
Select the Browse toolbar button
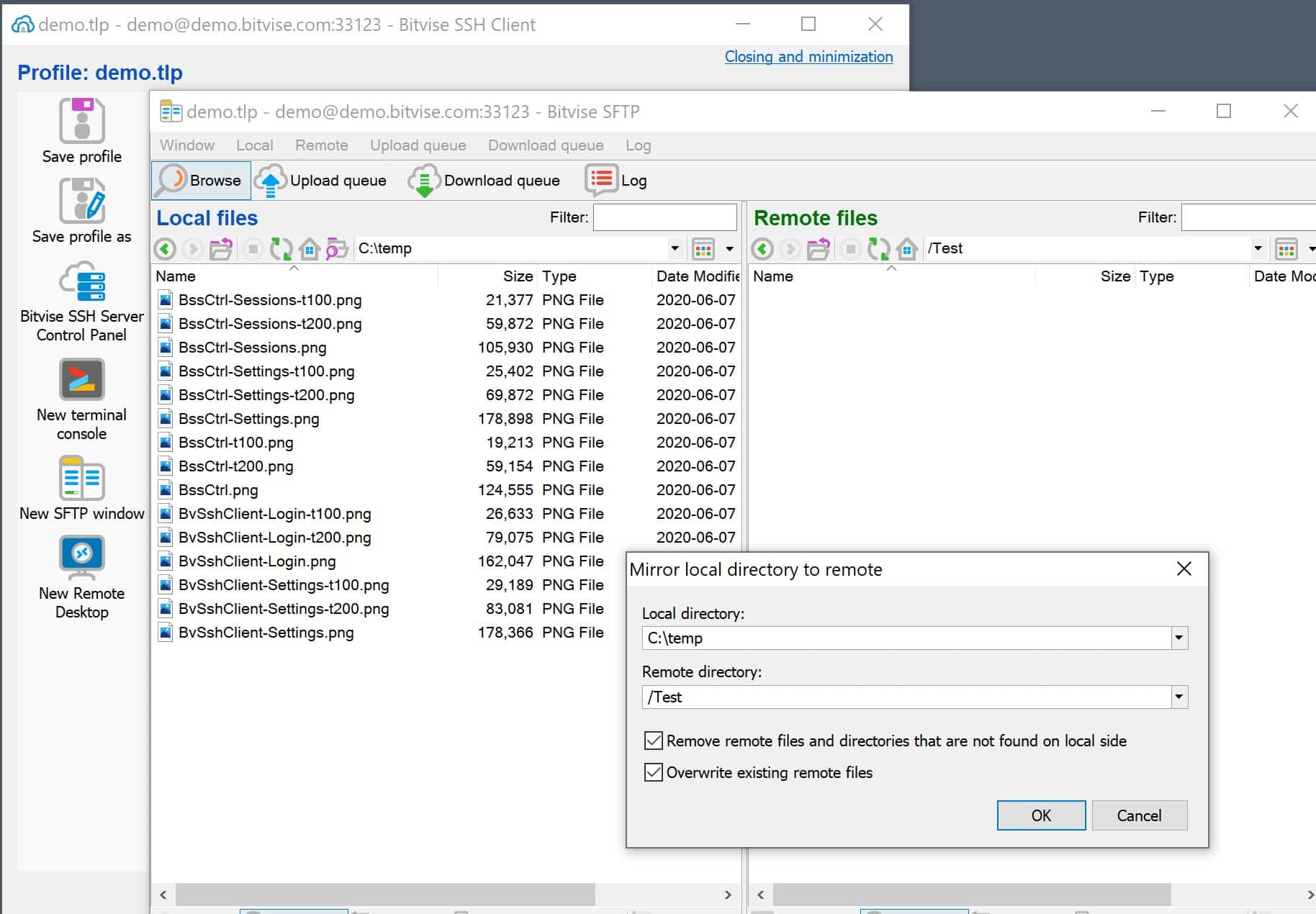[201, 181]
